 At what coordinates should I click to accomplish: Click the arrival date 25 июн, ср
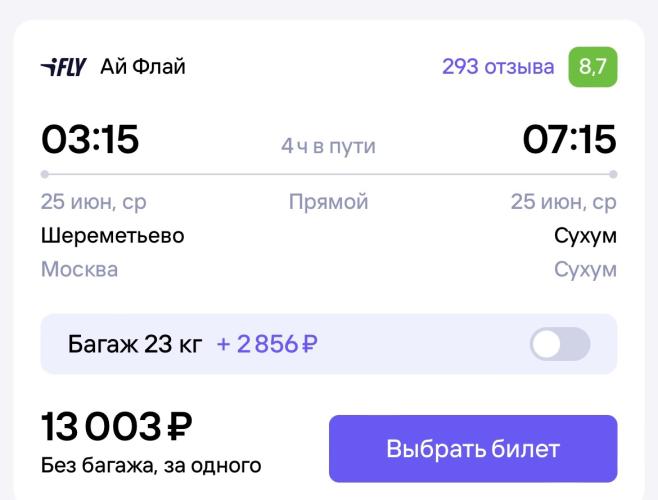[564, 202]
